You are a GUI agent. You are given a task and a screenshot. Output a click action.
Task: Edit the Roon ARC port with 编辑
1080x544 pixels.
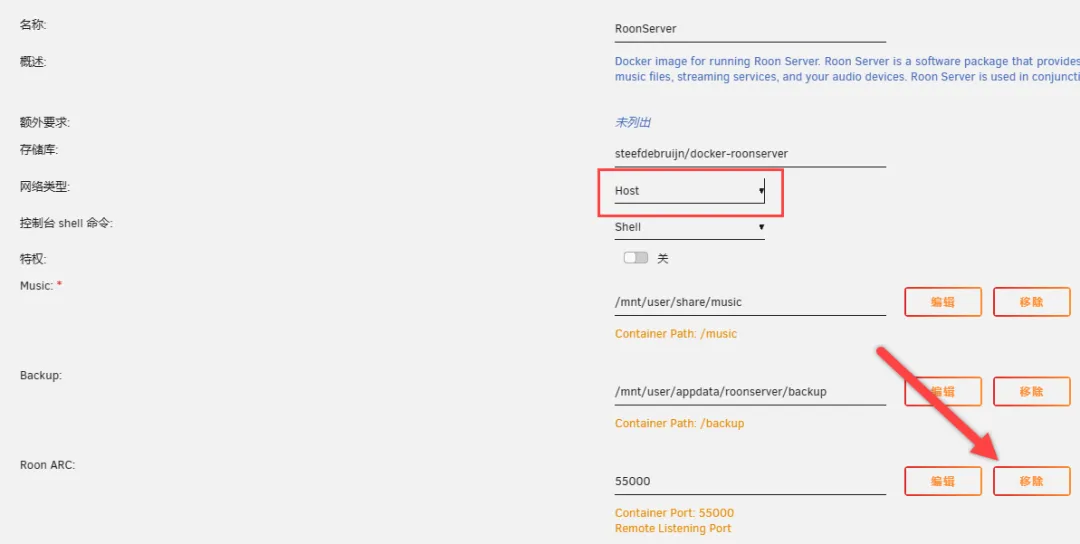pyautogui.click(x=942, y=481)
